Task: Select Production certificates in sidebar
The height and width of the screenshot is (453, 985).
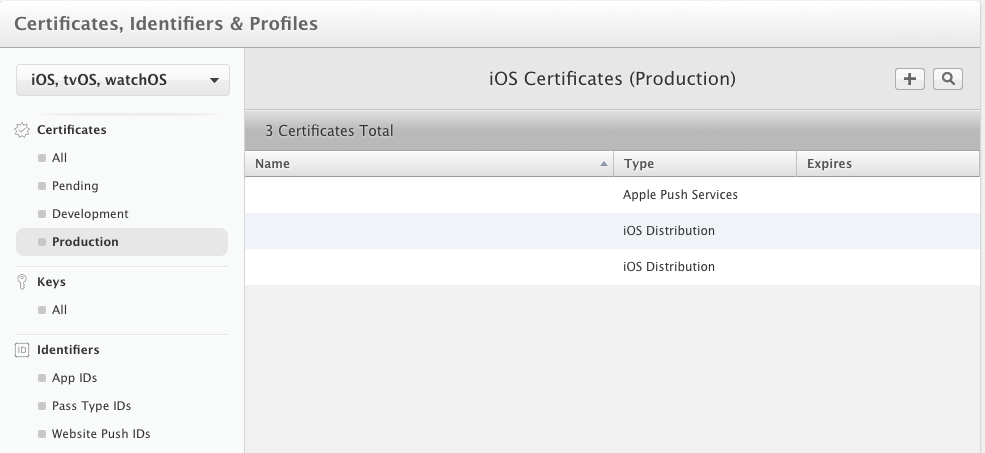Action: (x=85, y=242)
